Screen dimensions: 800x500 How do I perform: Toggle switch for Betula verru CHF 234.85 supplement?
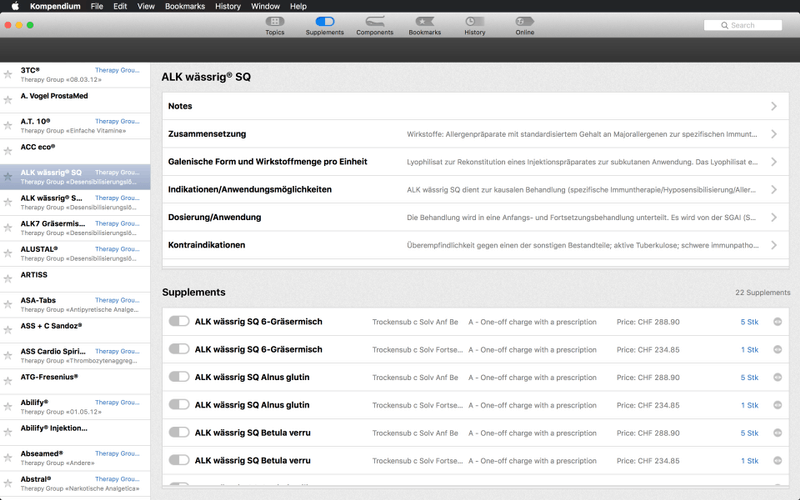pos(179,460)
